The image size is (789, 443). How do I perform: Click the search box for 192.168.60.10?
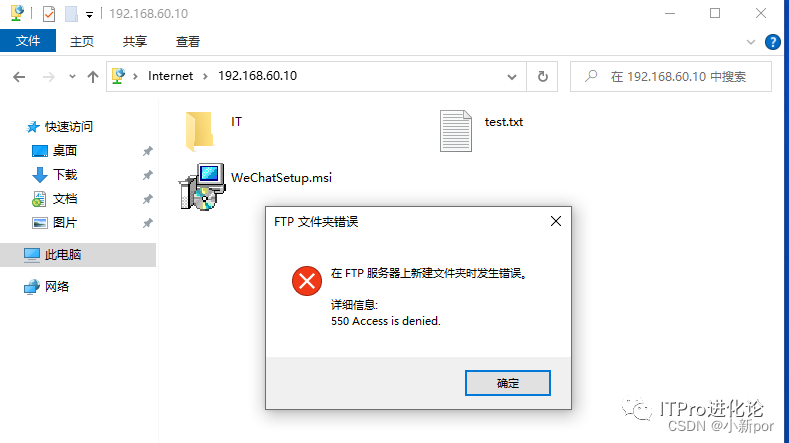(x=670, y=77)
